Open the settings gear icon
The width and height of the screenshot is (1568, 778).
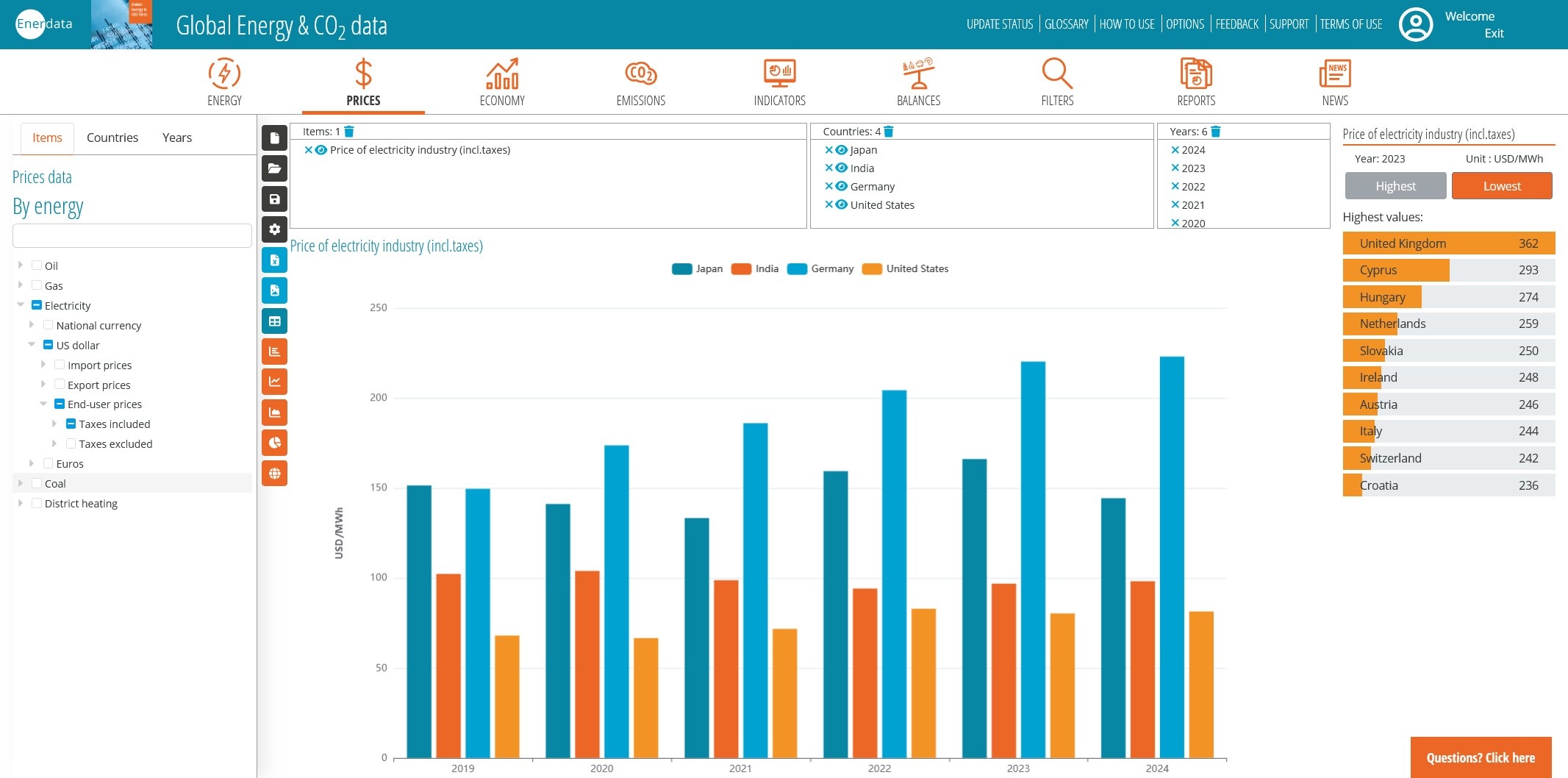point(274,229)
